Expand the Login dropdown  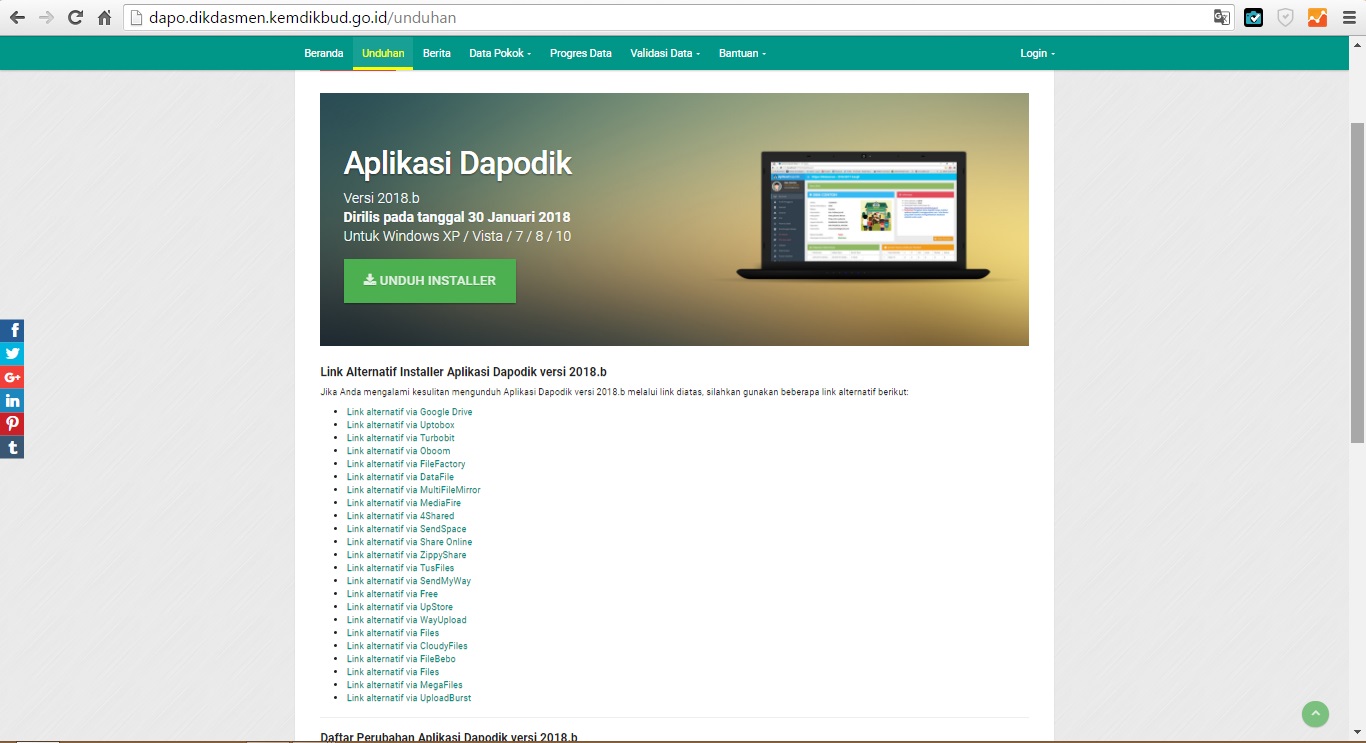point(1036,53)
